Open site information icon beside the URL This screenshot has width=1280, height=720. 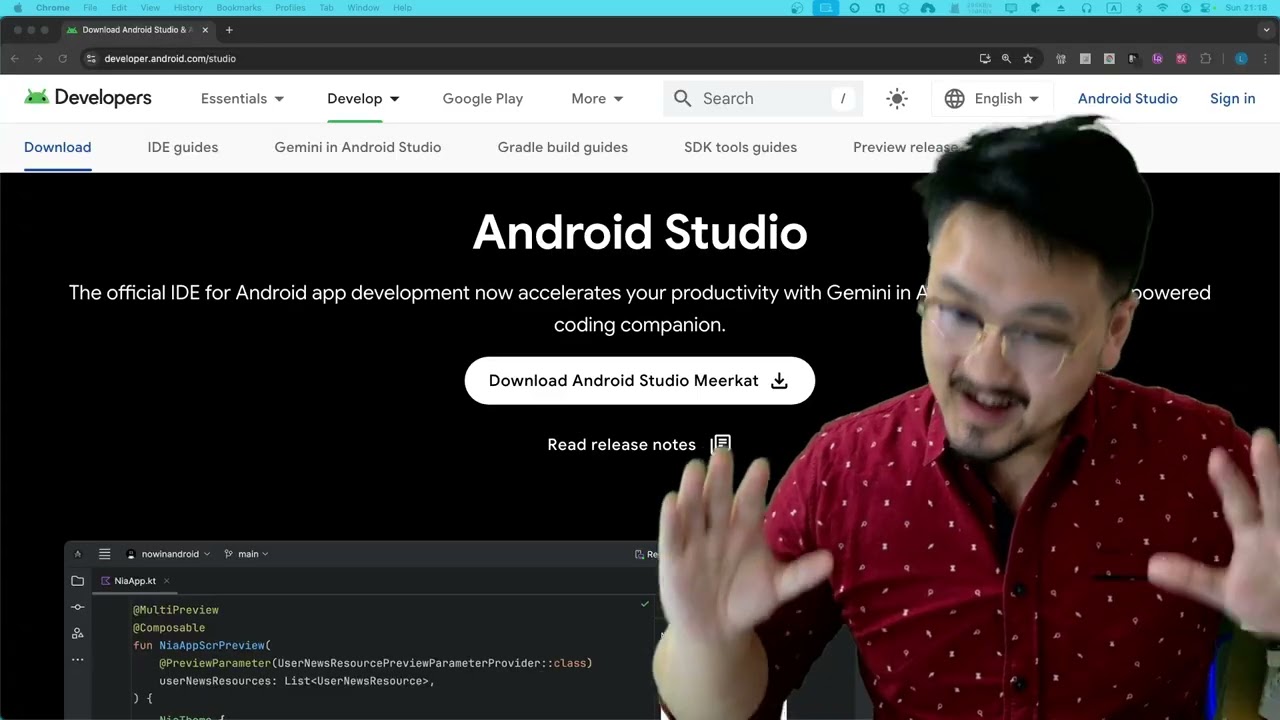click(x=91, y=59)
